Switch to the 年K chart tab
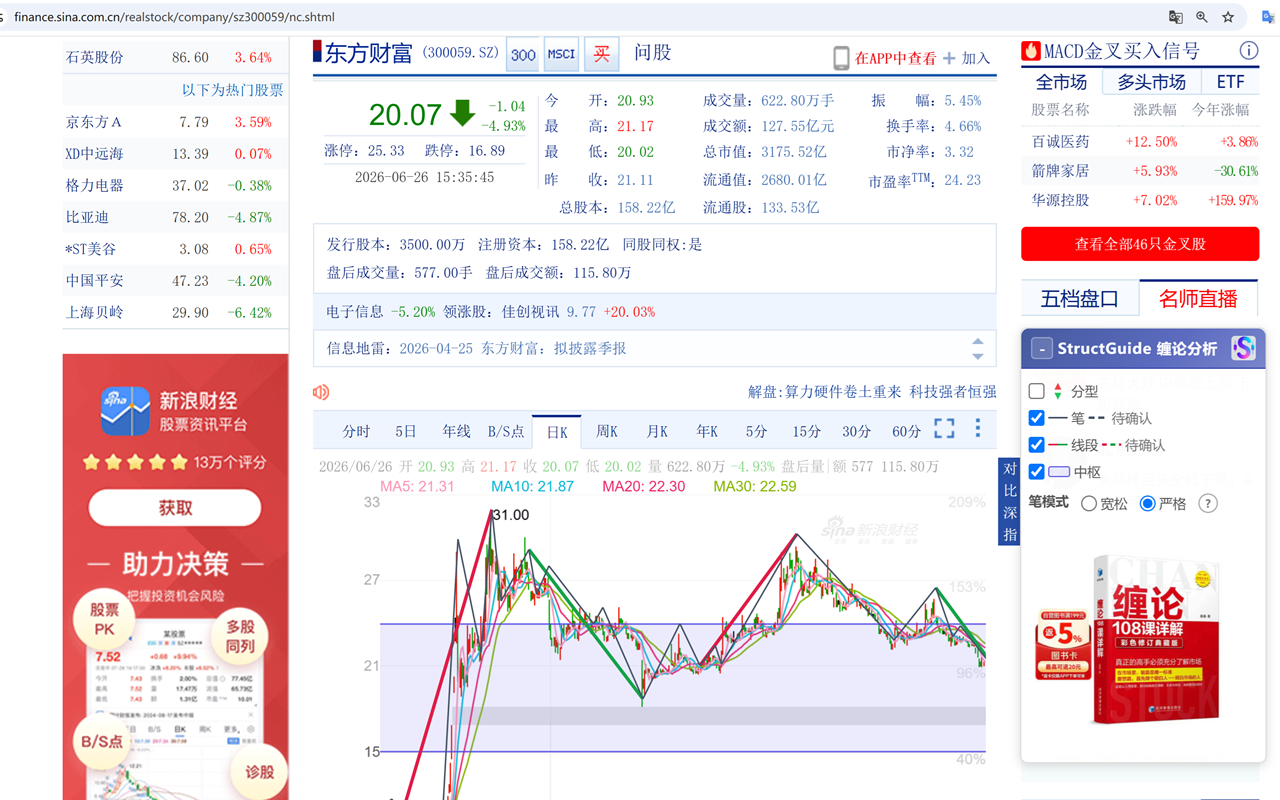 click(707, 432)
